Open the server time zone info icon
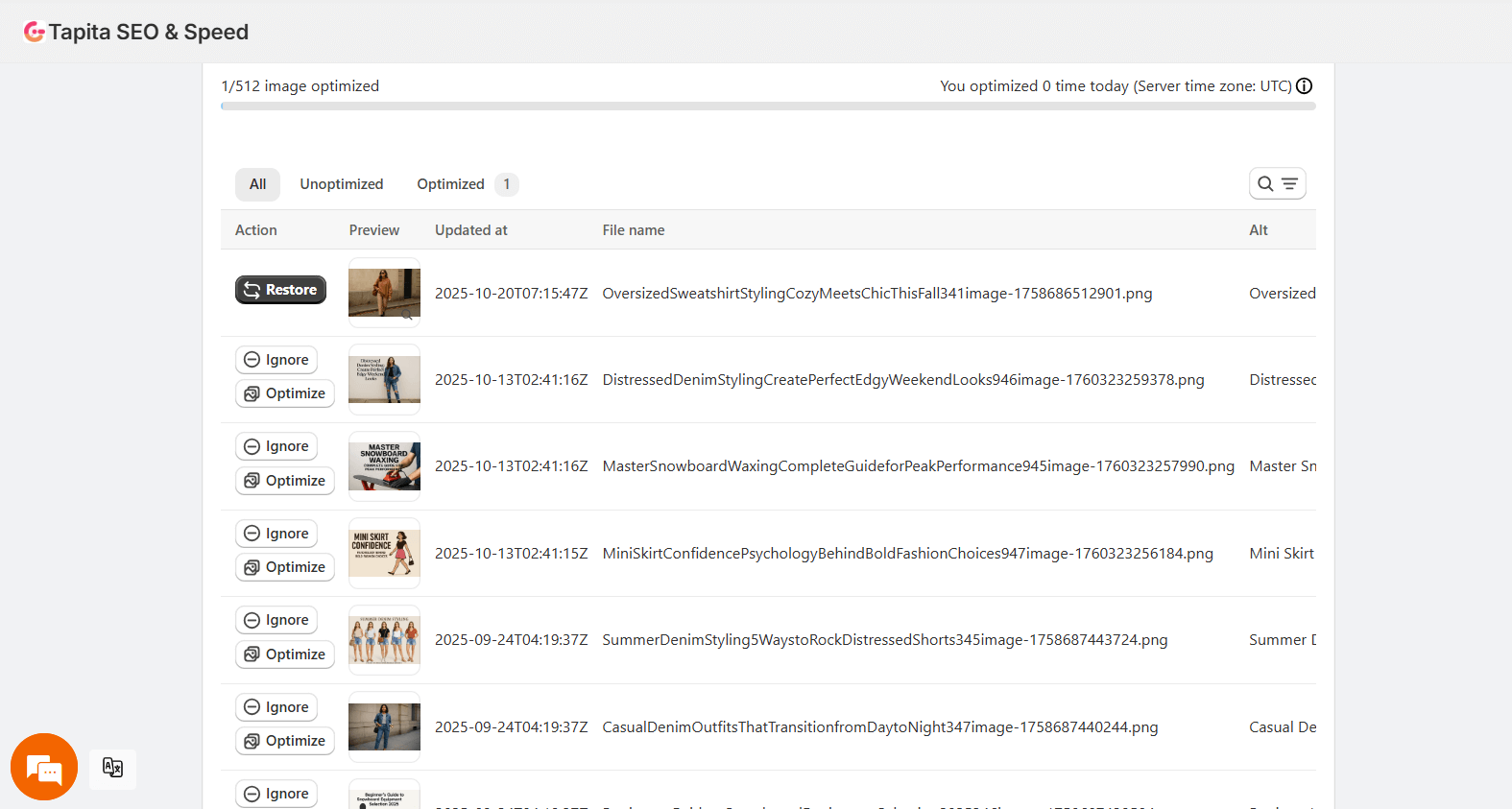The height and width of the screenshot is (809, 1512). click(1304, 86)
